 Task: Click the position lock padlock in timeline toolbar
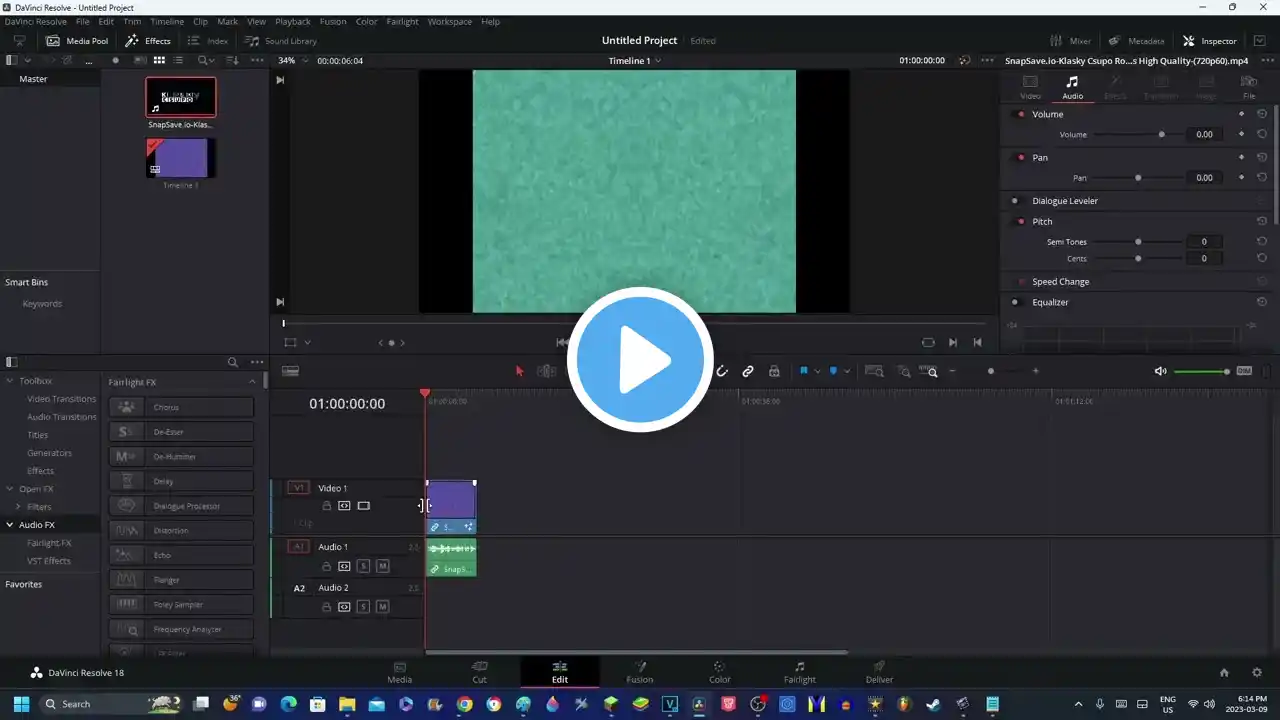click(x=774, y=371)
